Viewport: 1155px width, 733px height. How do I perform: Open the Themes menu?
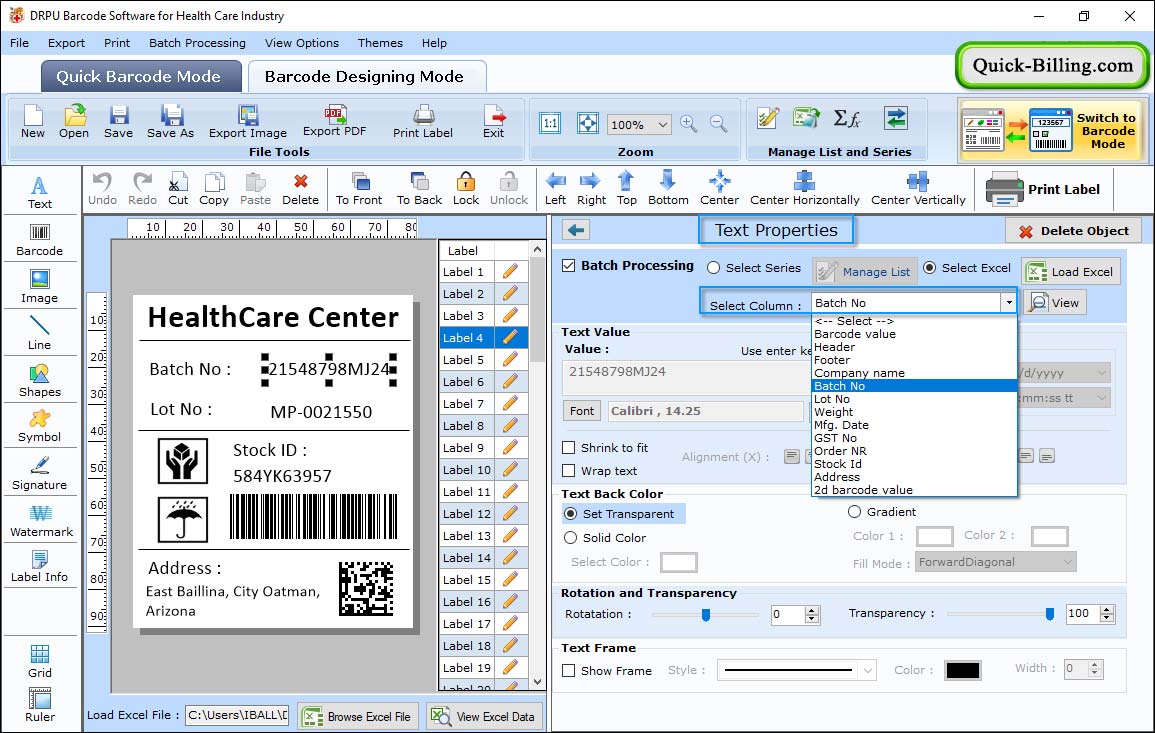click(380, 43)
